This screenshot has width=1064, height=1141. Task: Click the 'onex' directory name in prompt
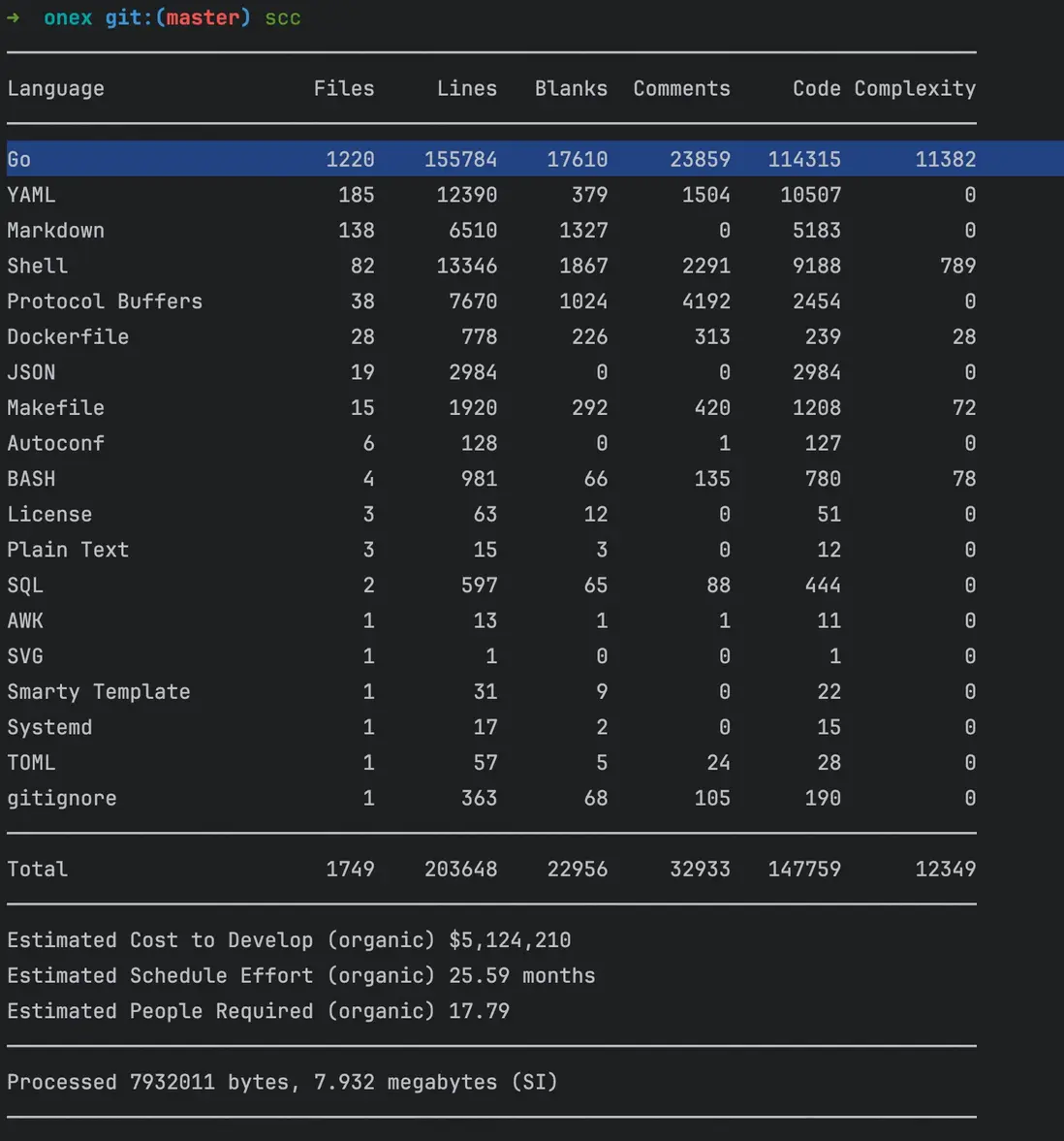(68, 18)
